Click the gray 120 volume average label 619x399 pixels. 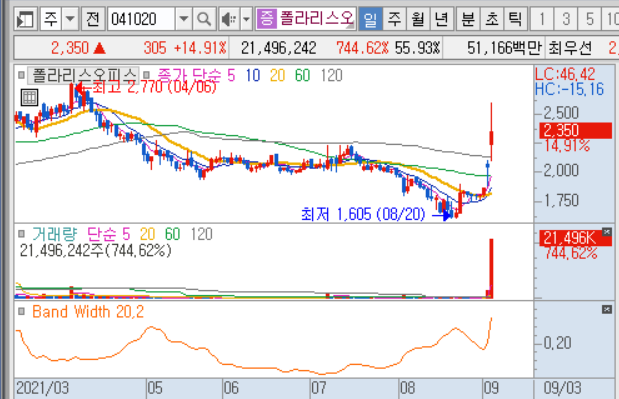201,234
